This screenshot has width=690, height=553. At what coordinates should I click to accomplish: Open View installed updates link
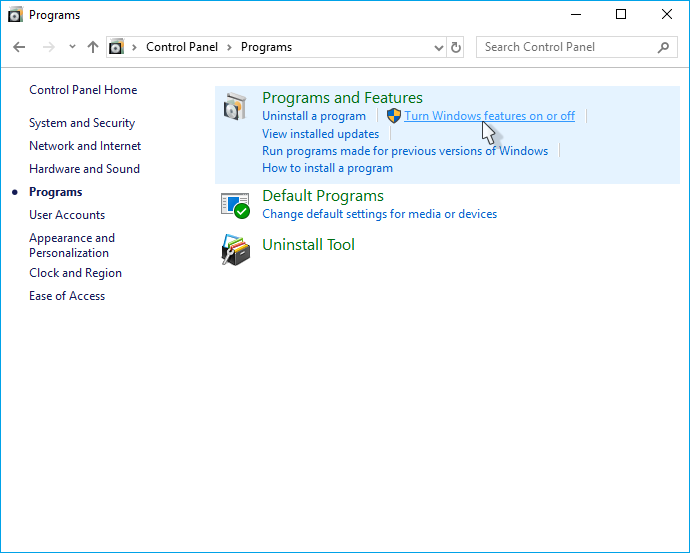pyautogui.click(x=320, y=134)
